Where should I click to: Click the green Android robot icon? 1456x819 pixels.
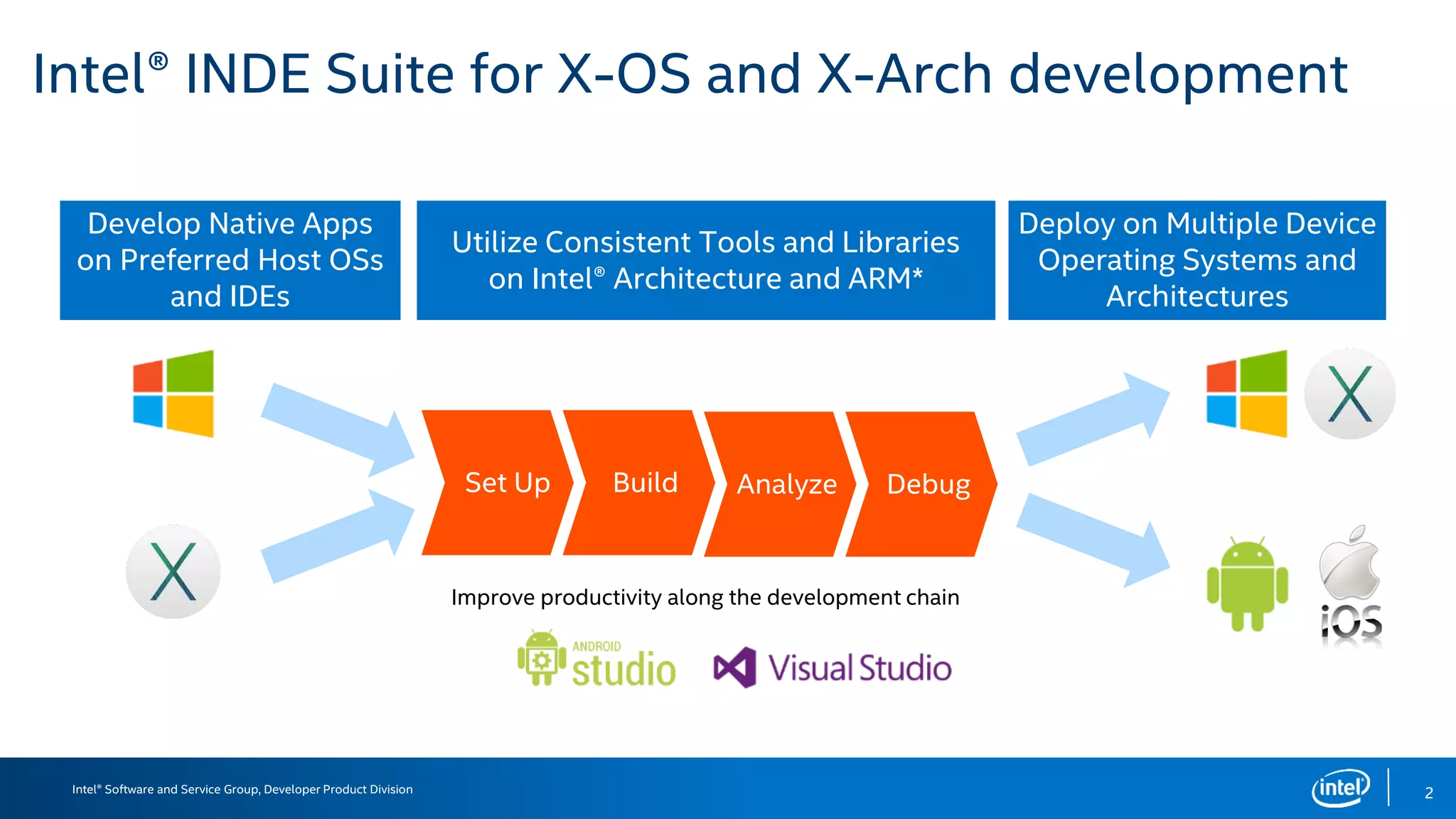coord(1247,584)
